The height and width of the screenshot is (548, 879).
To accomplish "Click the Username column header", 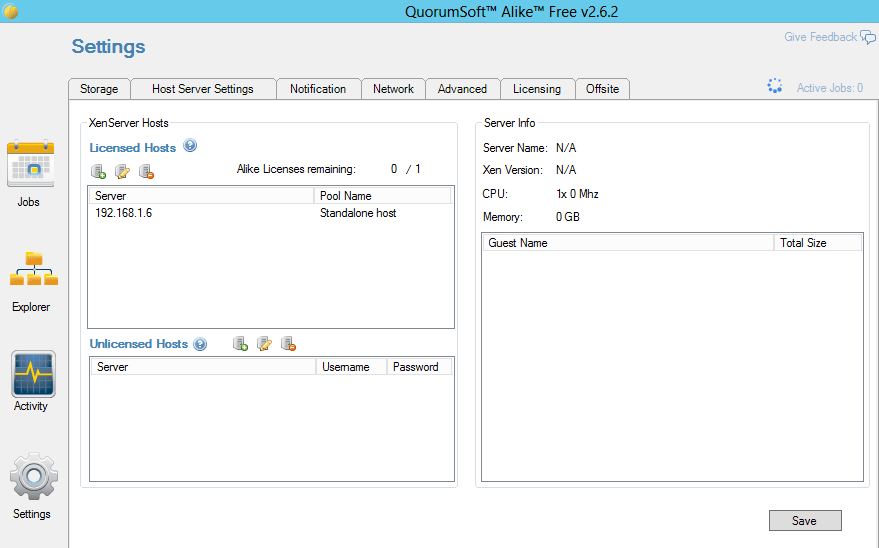I will tap(351, 367).
